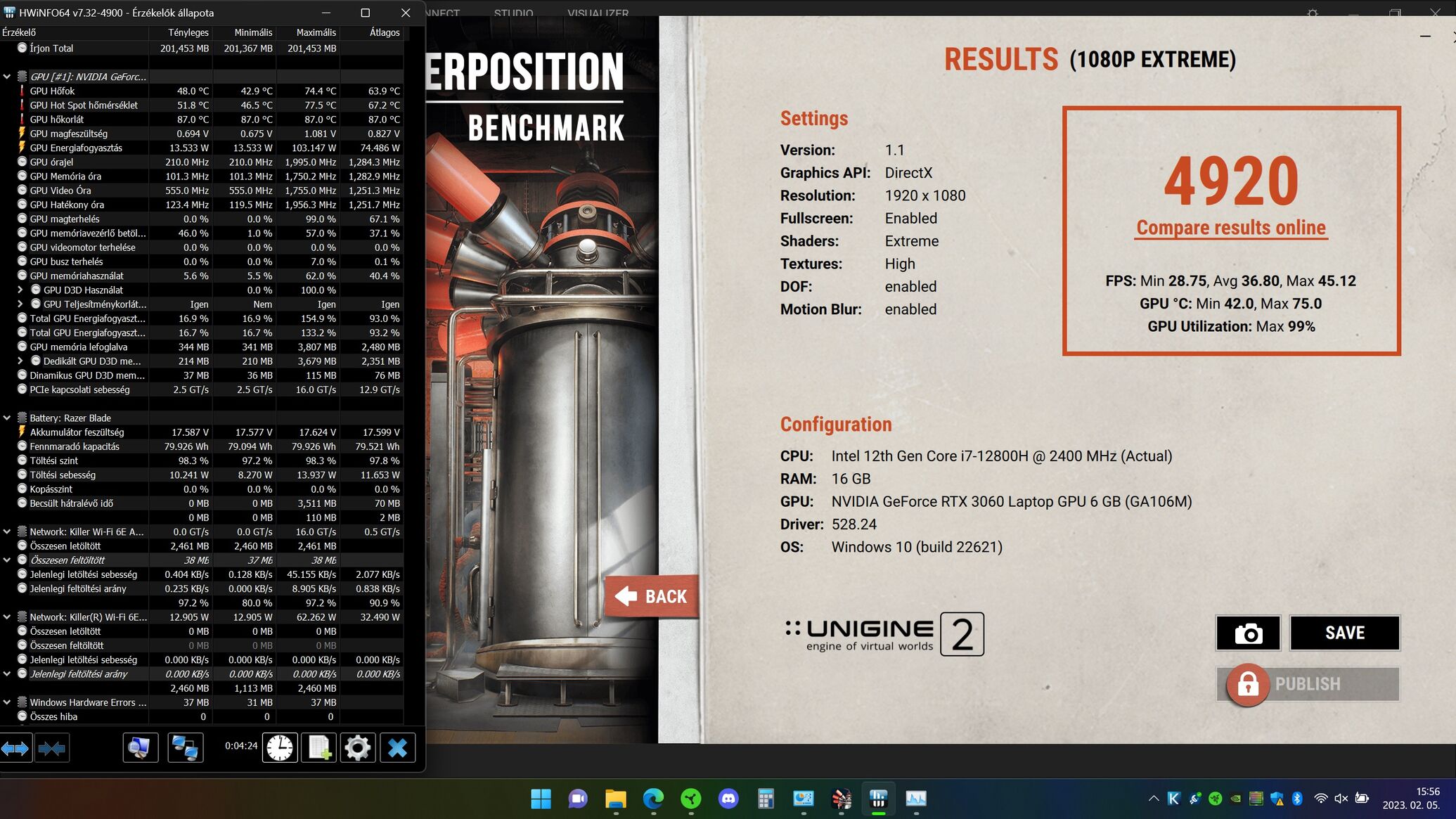This screenshot has width=1456, height=819.
Task: Click the locked PUBLISH button
Action: point(1308,684)
